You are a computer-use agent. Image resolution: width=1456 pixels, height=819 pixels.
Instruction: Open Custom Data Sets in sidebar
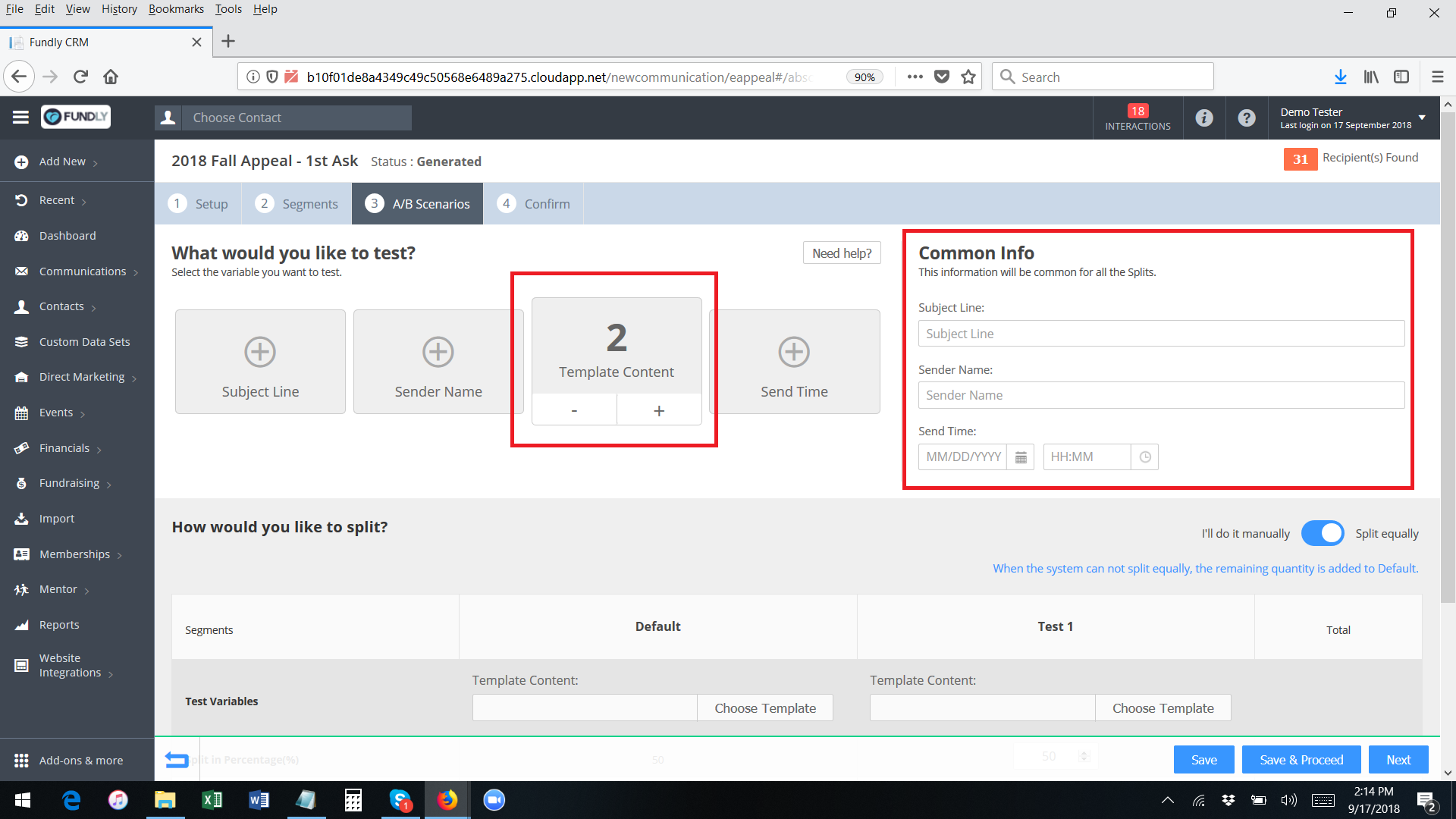(x=84, y=342)
